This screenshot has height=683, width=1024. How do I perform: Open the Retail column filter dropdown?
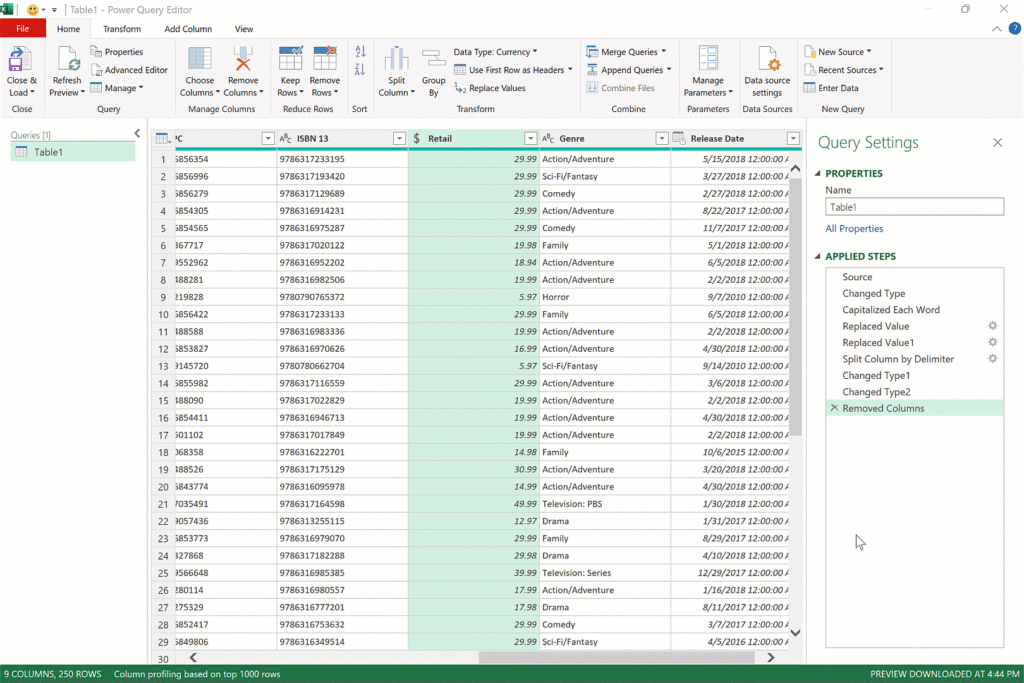[x=531, y=139]
